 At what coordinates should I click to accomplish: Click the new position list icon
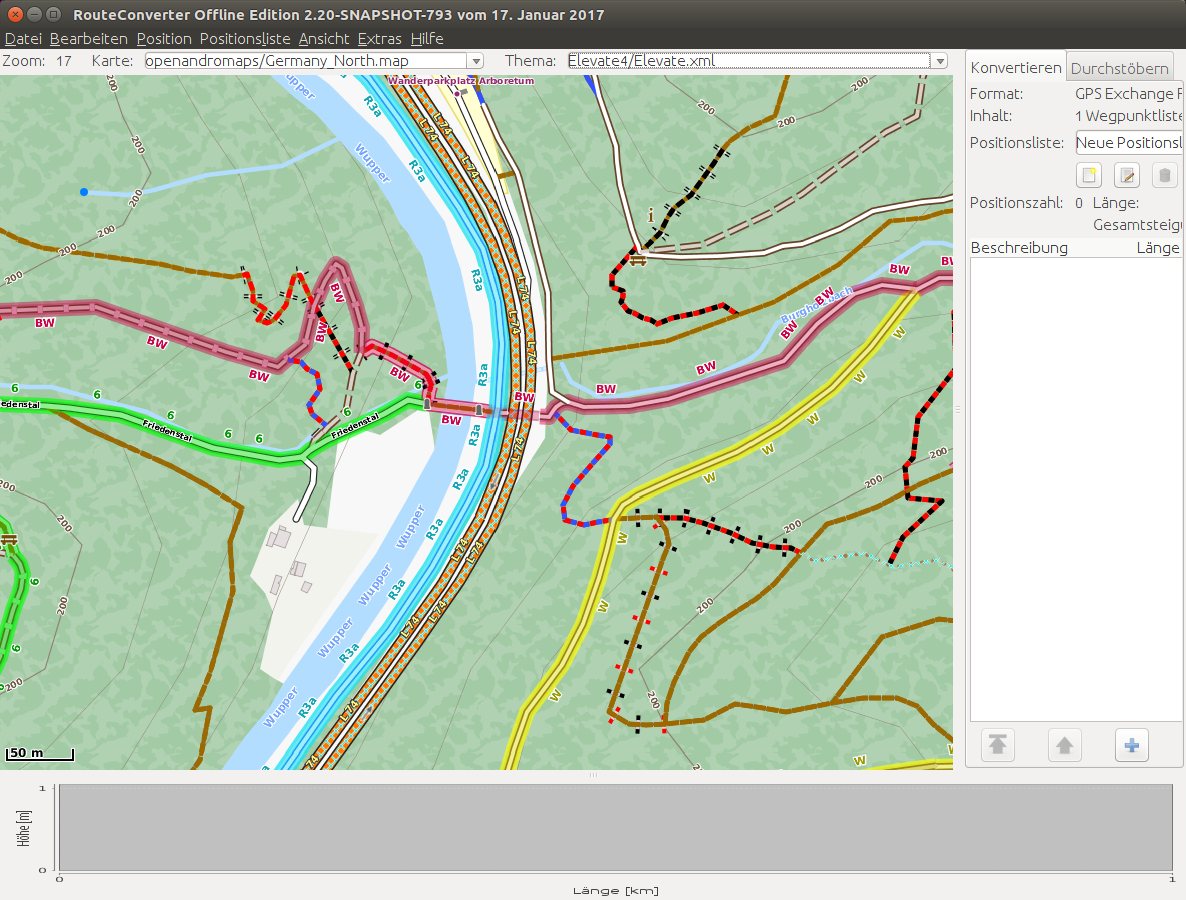(1088, 176)
